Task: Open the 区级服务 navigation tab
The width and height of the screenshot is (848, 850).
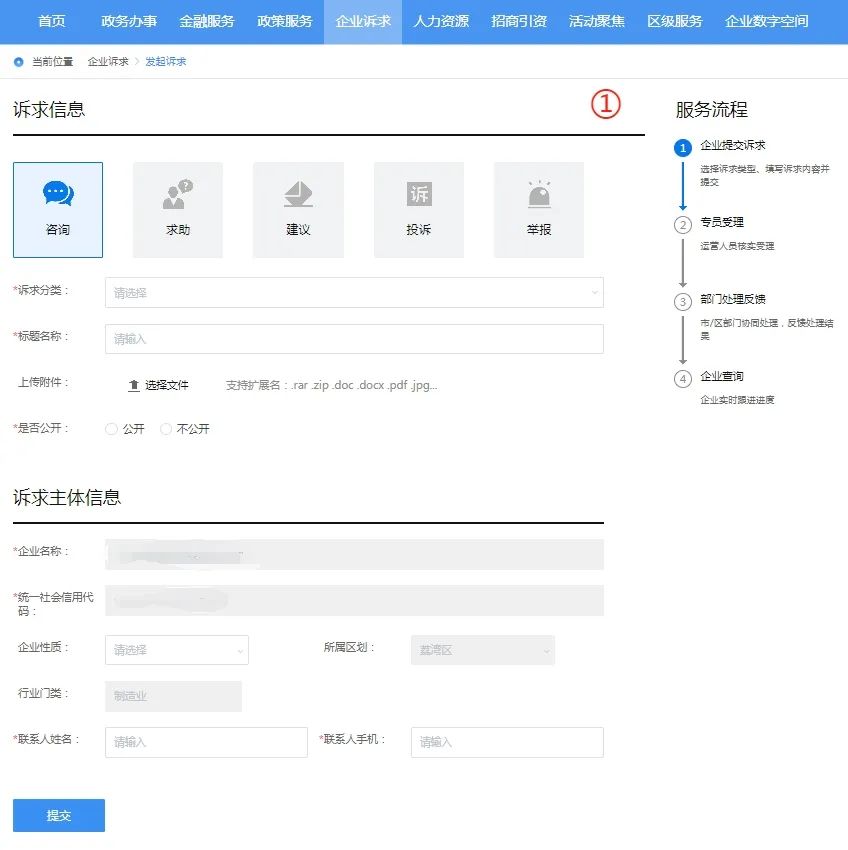Action: tap(674, 22)
